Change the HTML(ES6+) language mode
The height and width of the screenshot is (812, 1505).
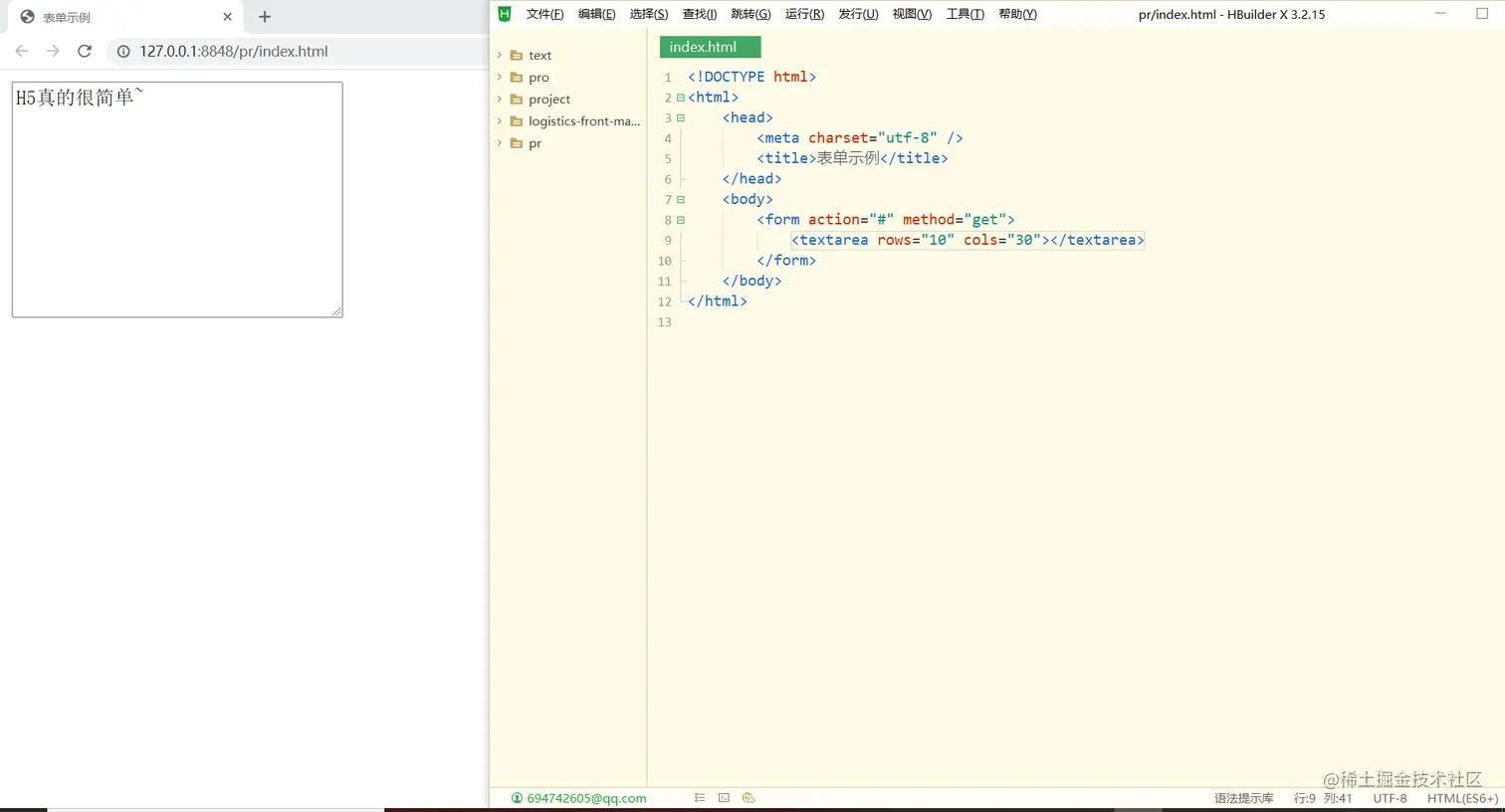1462,798
